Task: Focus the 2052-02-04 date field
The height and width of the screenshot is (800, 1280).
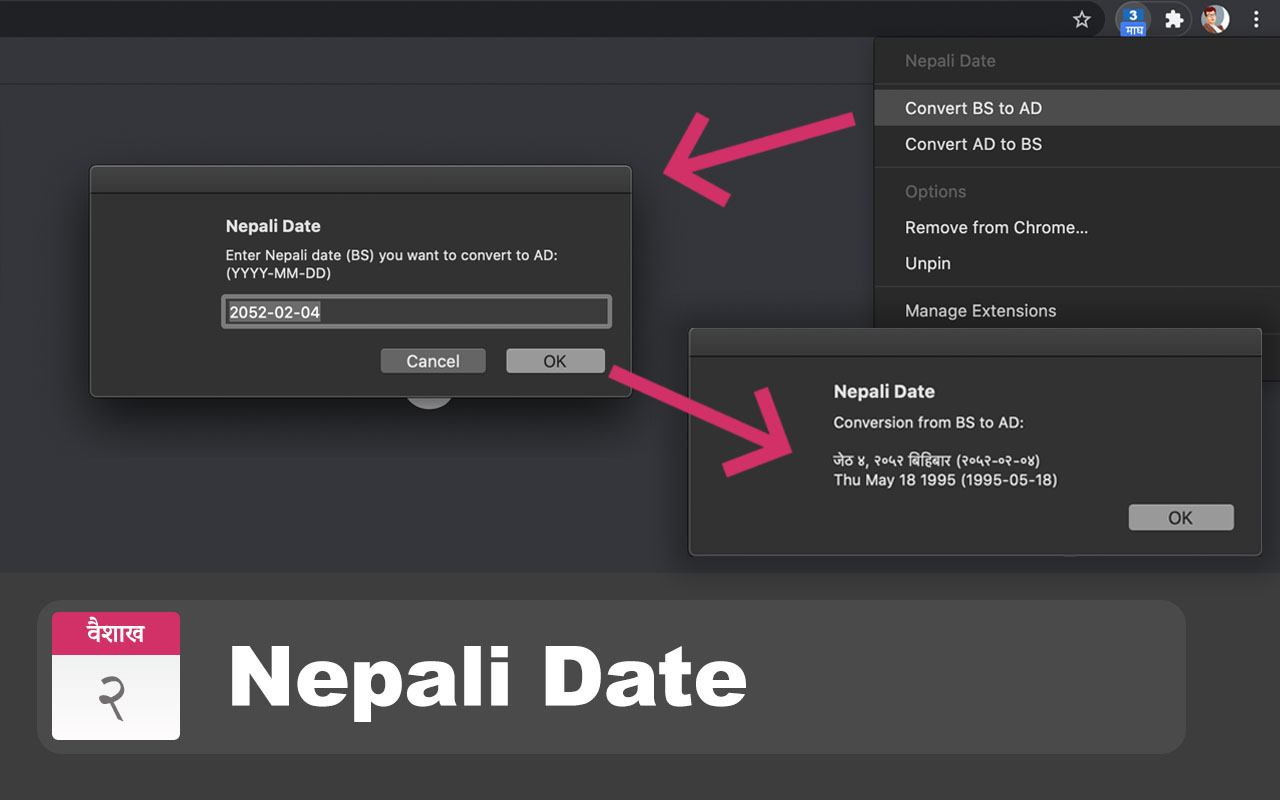Action: click(x=416, y=312)
